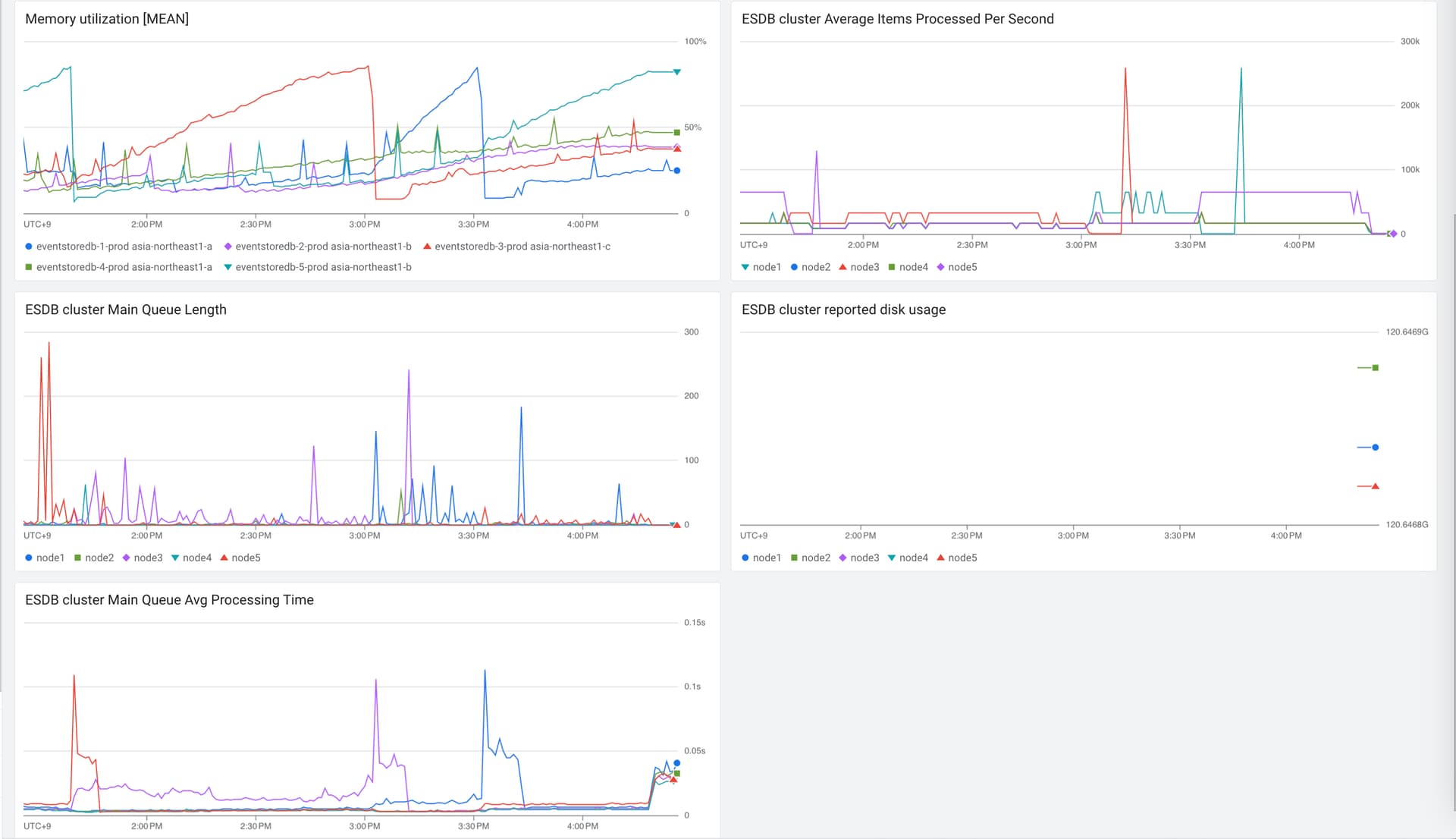Click the 0.05s axis label in Avg Processing Time chart
This screenshot has width=1456, height=839.
694,751
